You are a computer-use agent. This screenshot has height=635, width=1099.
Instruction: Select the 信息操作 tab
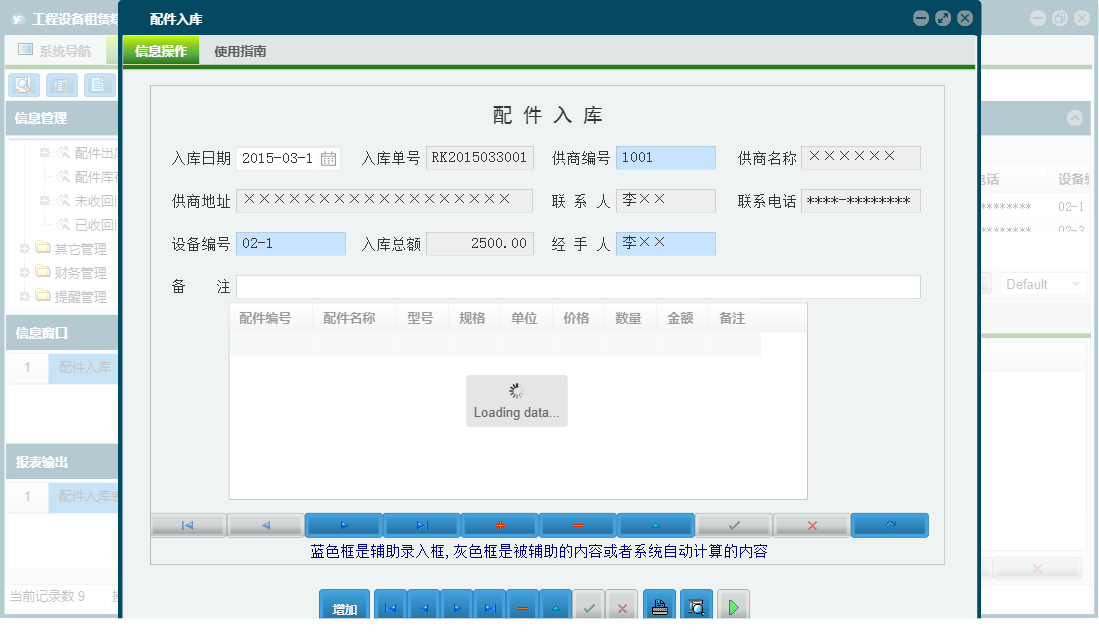[160, 48]
